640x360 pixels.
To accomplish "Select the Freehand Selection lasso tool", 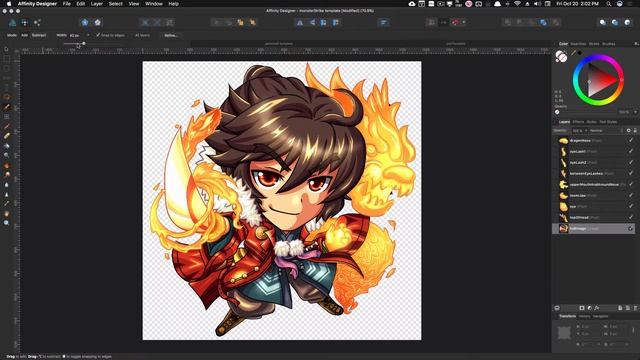I will coord(7,97).
